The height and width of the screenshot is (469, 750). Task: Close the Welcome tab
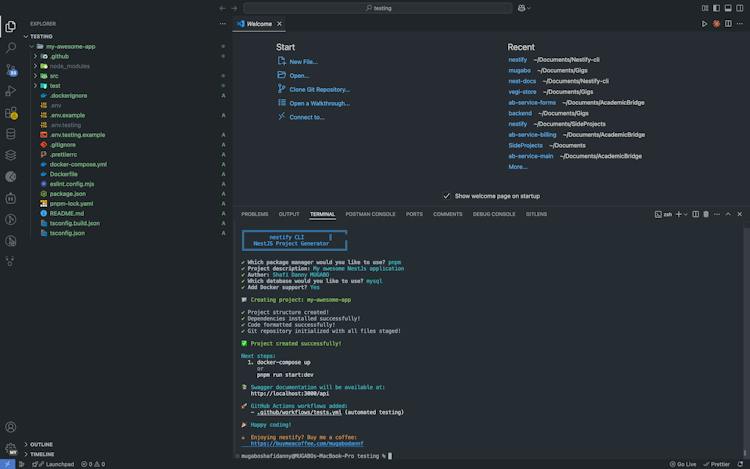279,24
